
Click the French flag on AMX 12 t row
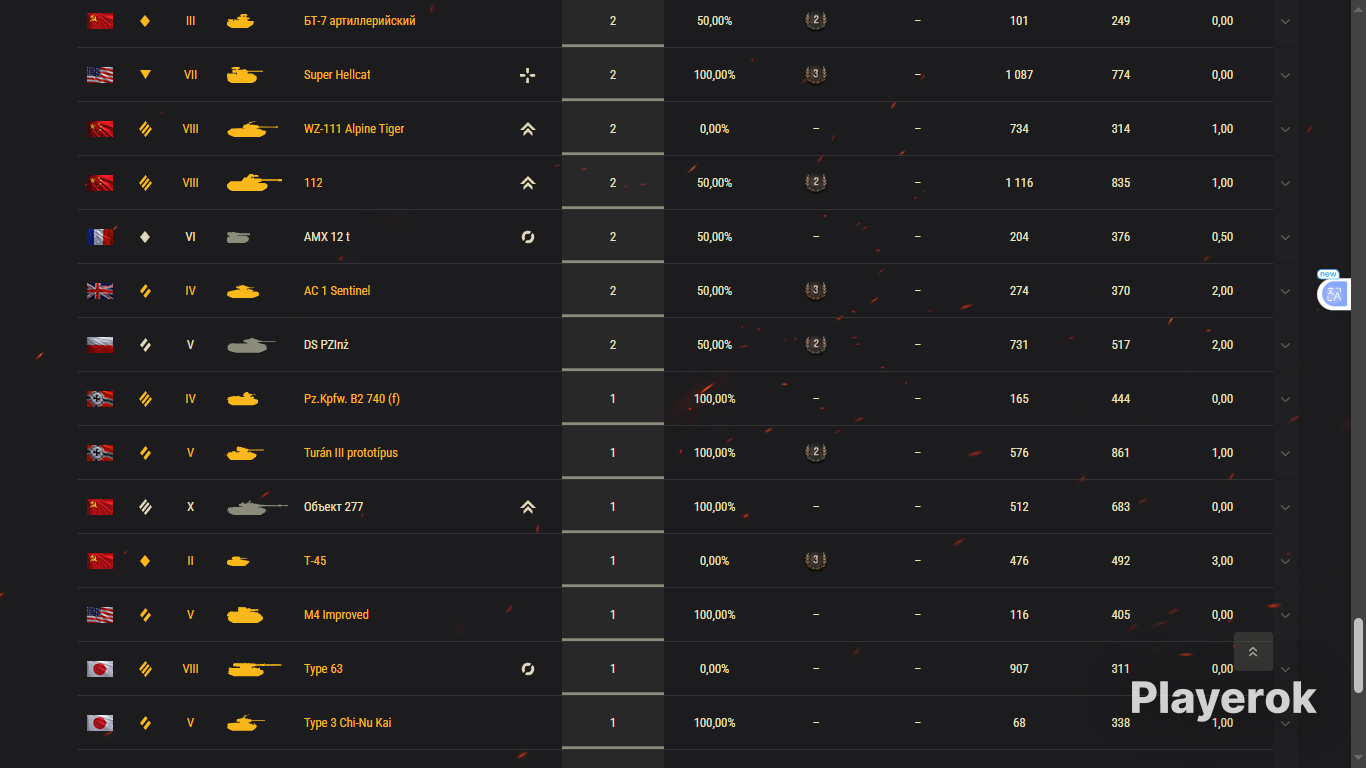pos(100,237)
